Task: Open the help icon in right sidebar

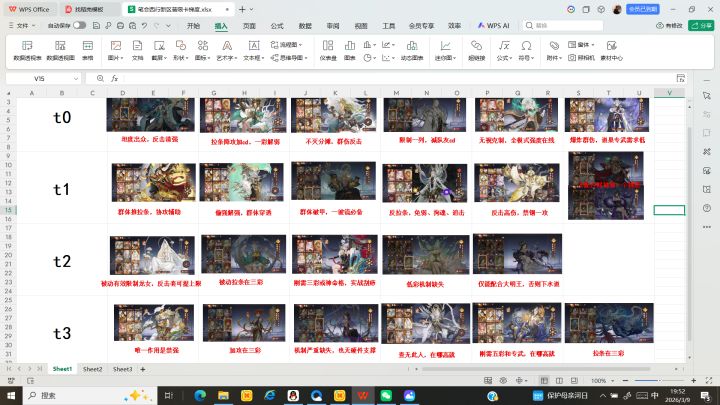Action: pos(707,208)
